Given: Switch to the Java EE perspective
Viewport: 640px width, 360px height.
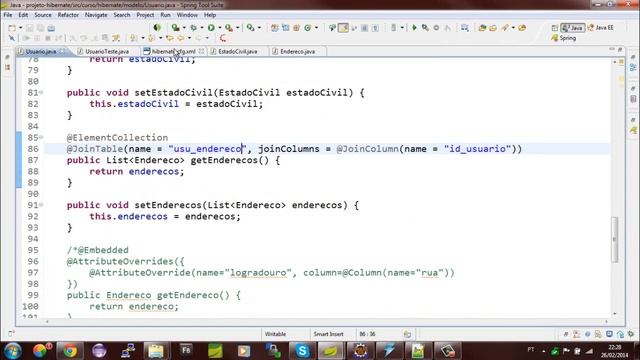Looking at the screenshot, I should tap(600, 28).
